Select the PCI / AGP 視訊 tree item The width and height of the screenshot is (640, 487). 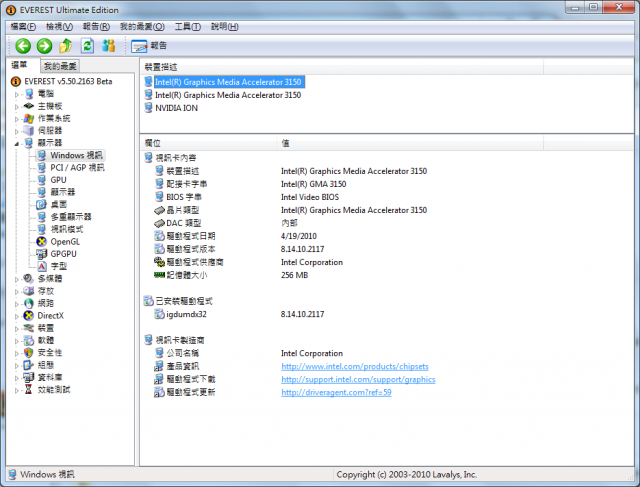pos(77,167)
